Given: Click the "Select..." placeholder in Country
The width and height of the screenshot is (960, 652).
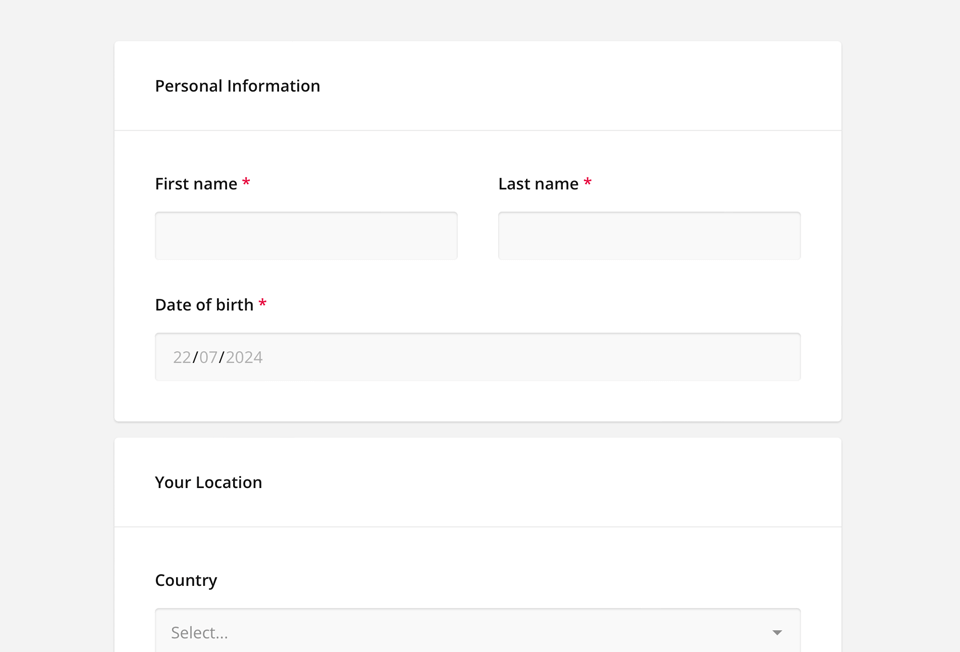Looking at the screenshot, I should click(x=200, y=633).
